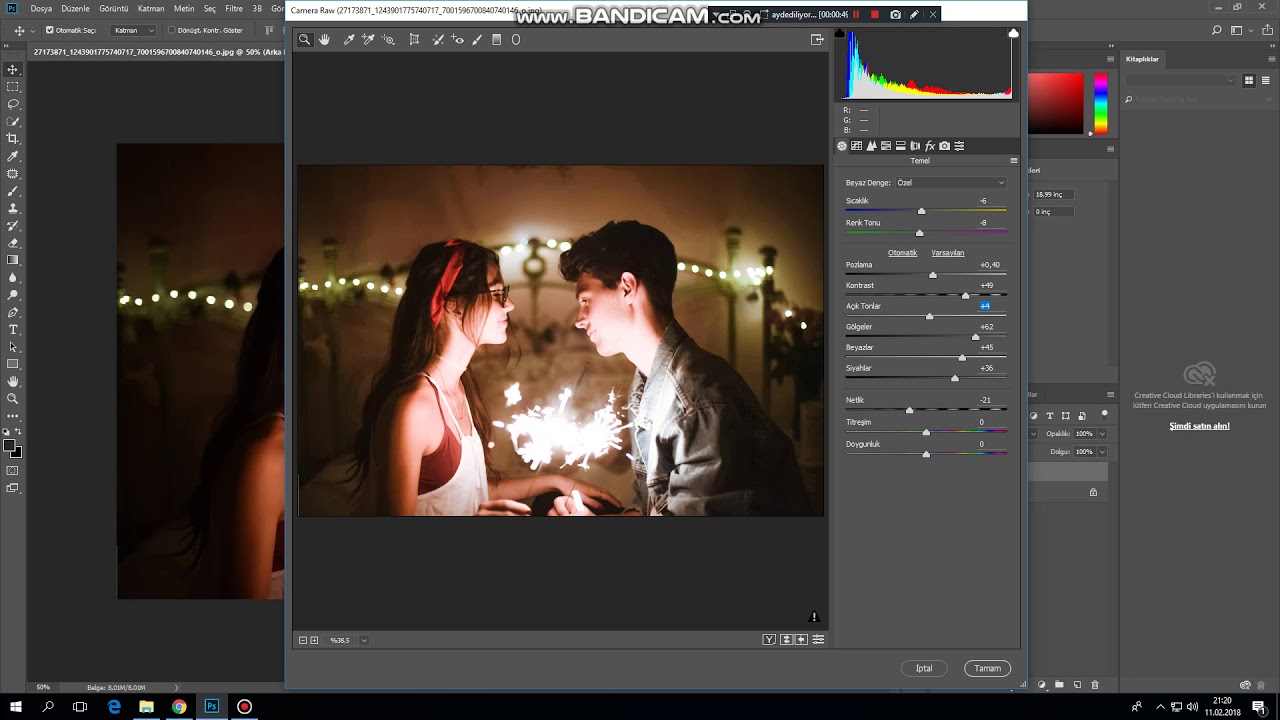Open the Presets panel tab
This screenshot has width=1280, height=720.
959,146
